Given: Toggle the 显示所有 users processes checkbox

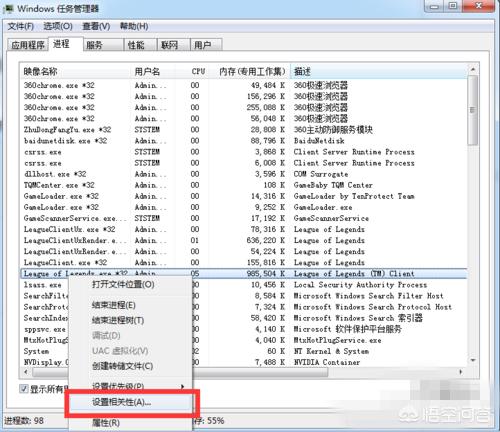Looking at the screenshot, I should [24, 388].
